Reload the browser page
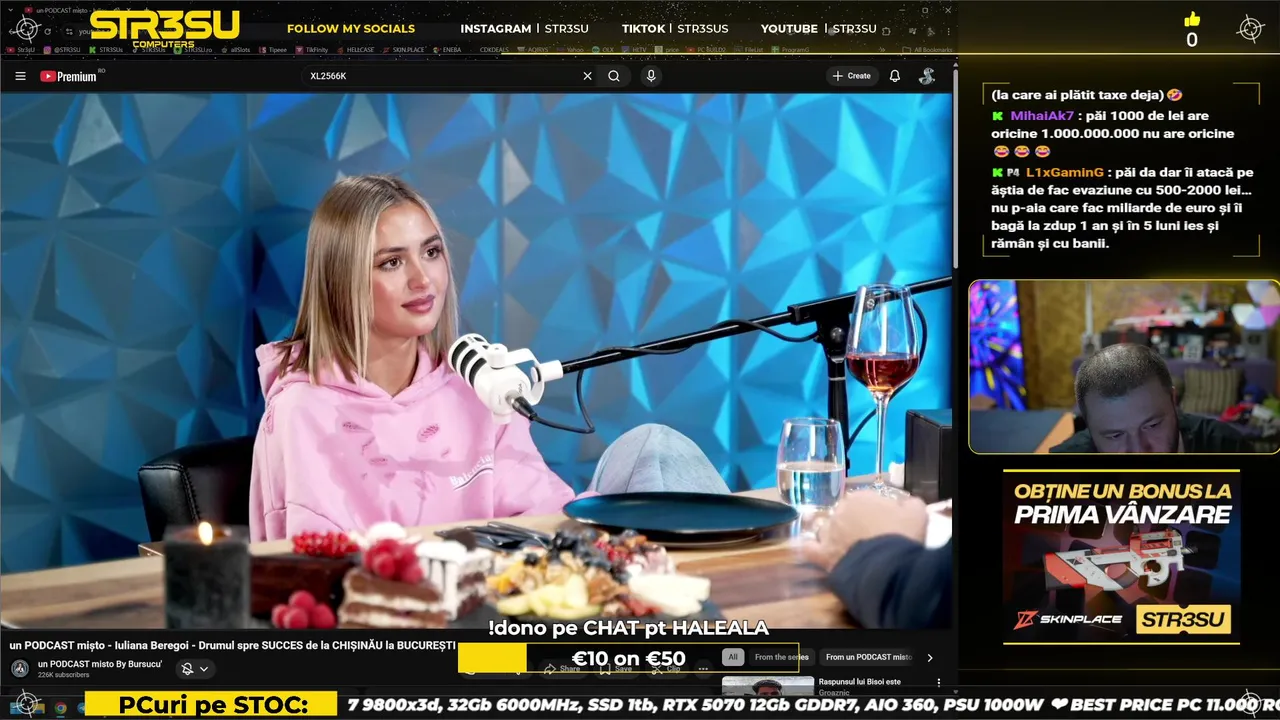The height and width of the screenshot is (720, 1280). coord(47,31)
